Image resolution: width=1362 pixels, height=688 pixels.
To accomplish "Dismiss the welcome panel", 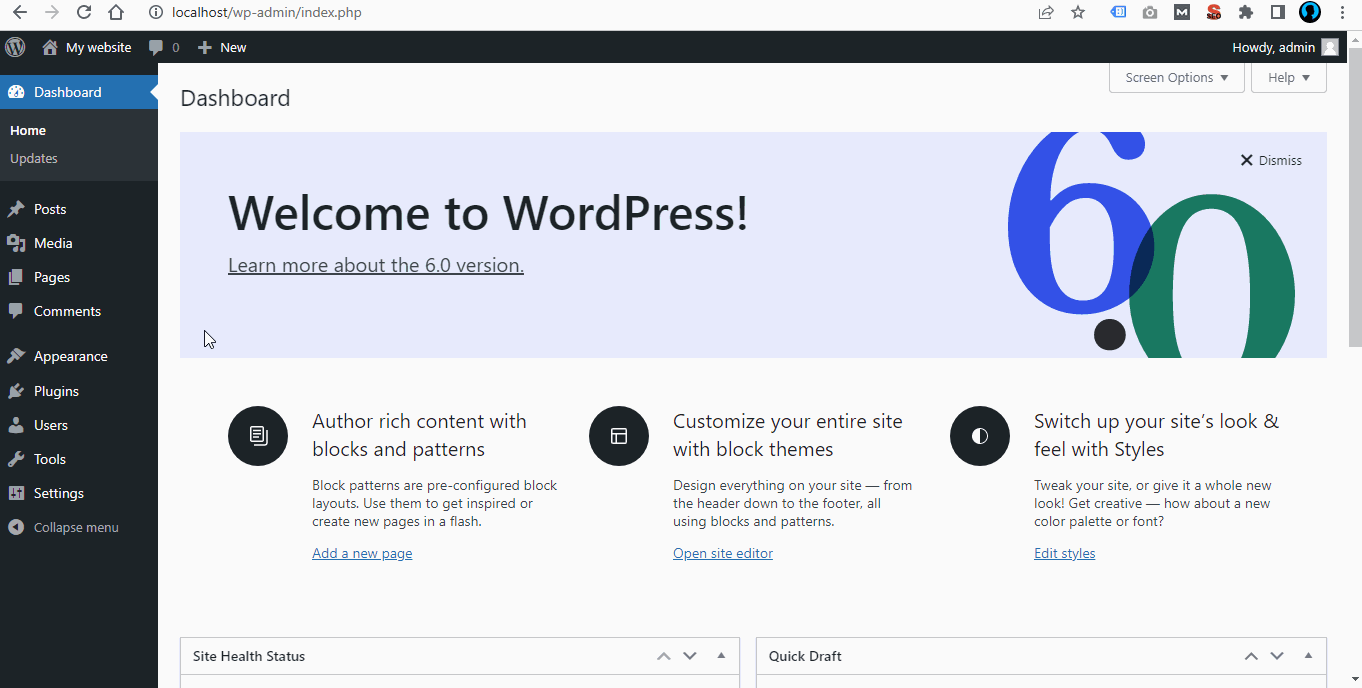I will coord(1271,160).
